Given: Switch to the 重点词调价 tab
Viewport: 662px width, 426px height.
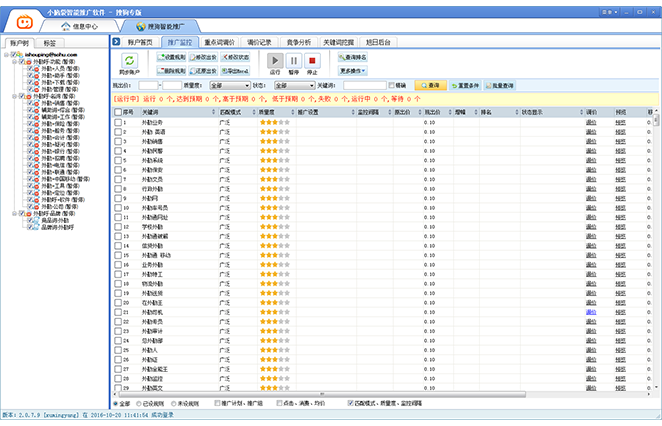Looking at the screenshot, I should 219,42.
